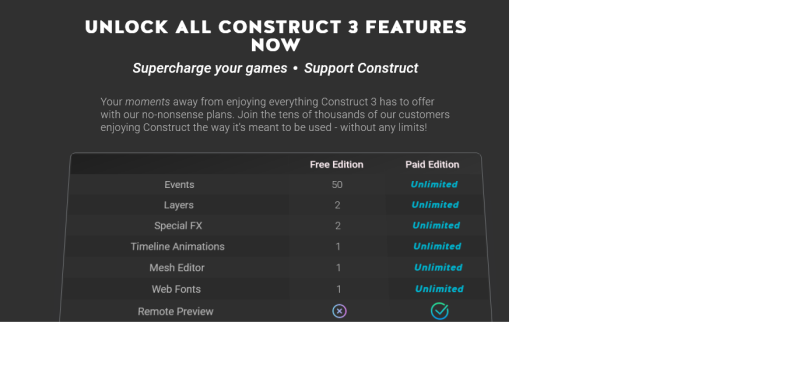This screenshot has height=369, width=800.
Task: Click Unlimited in the Layers row
Action: tap(435, 205)
